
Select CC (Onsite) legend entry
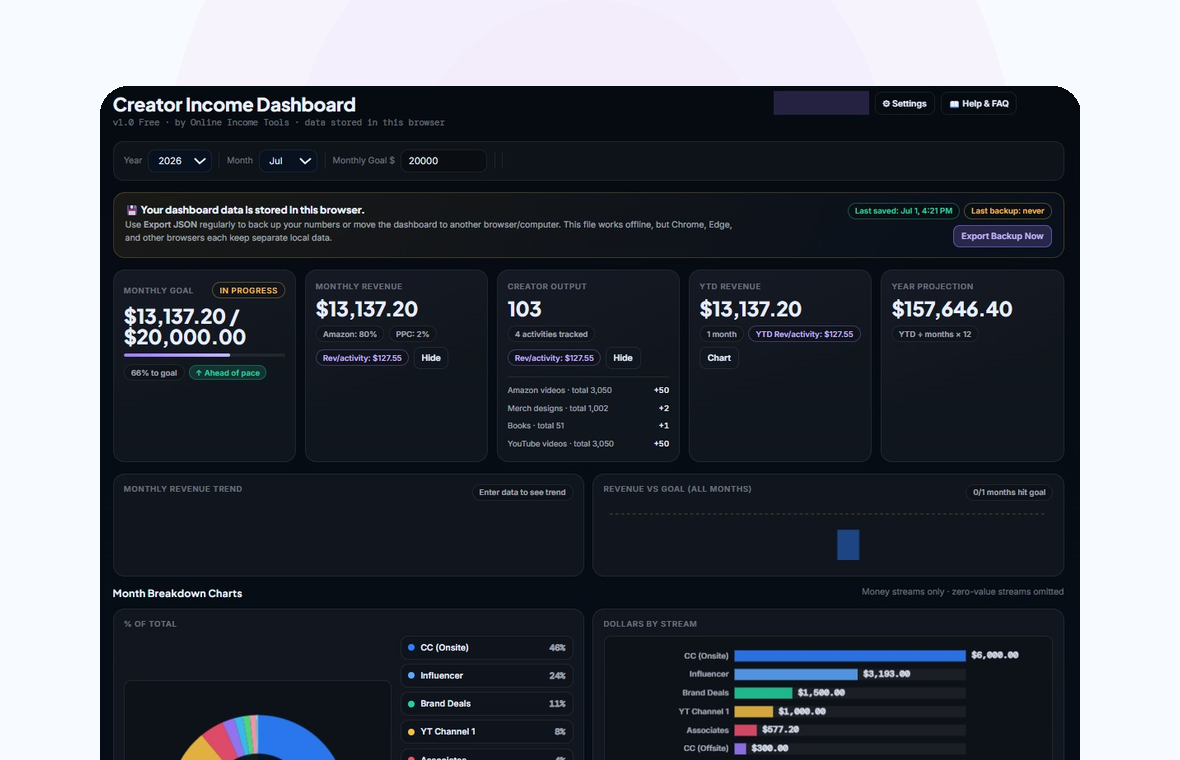coord(487,648)
